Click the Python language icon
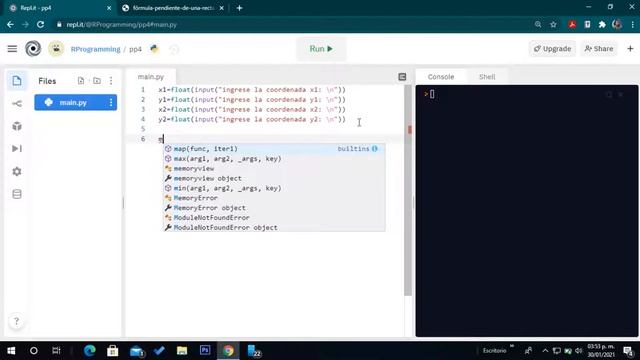 point(154,49)
